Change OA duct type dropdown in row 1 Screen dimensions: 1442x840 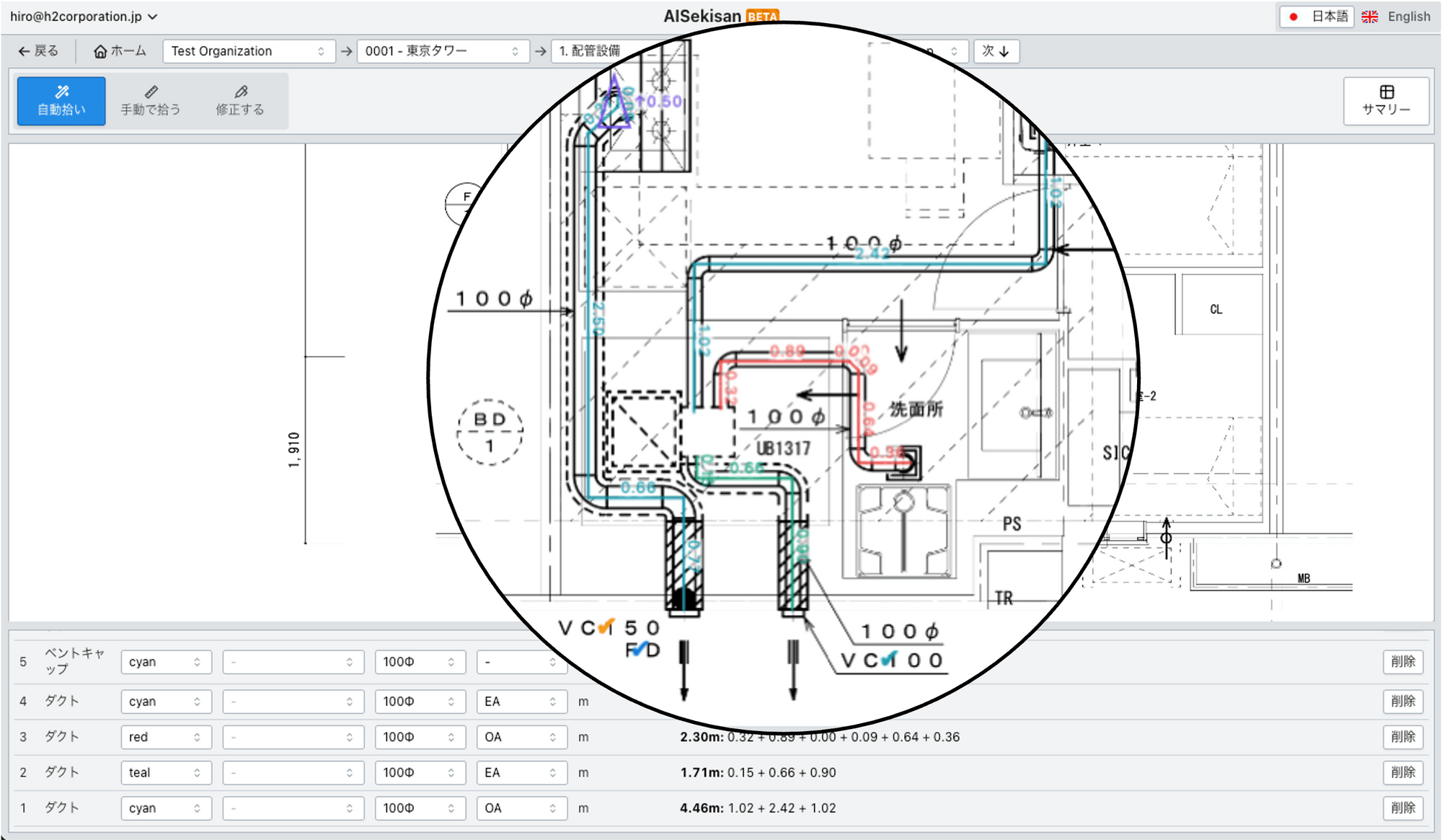coord(521,808)
